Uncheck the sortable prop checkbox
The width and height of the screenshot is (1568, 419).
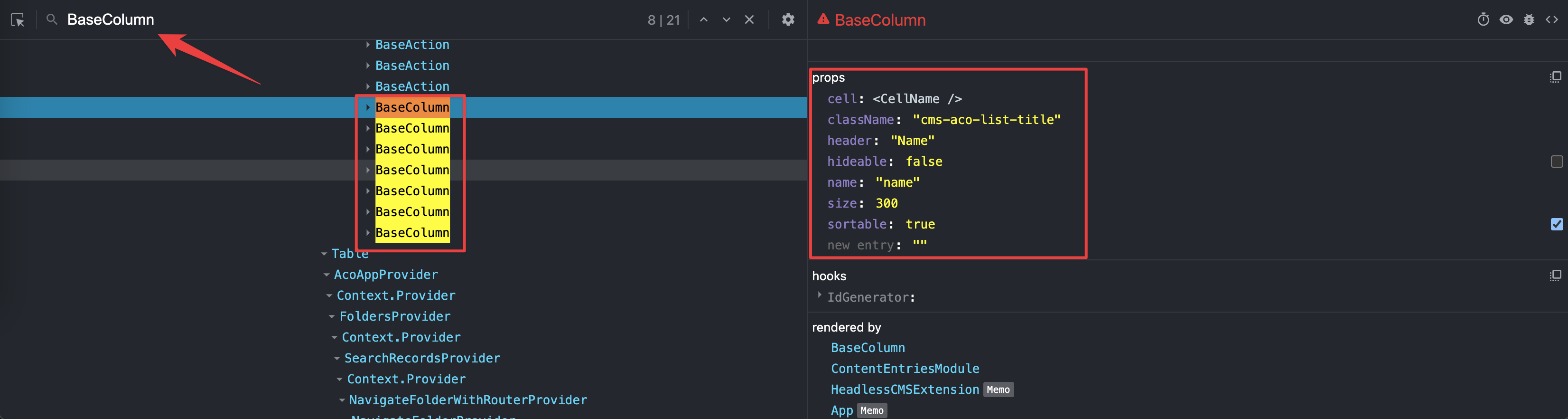1557,224
